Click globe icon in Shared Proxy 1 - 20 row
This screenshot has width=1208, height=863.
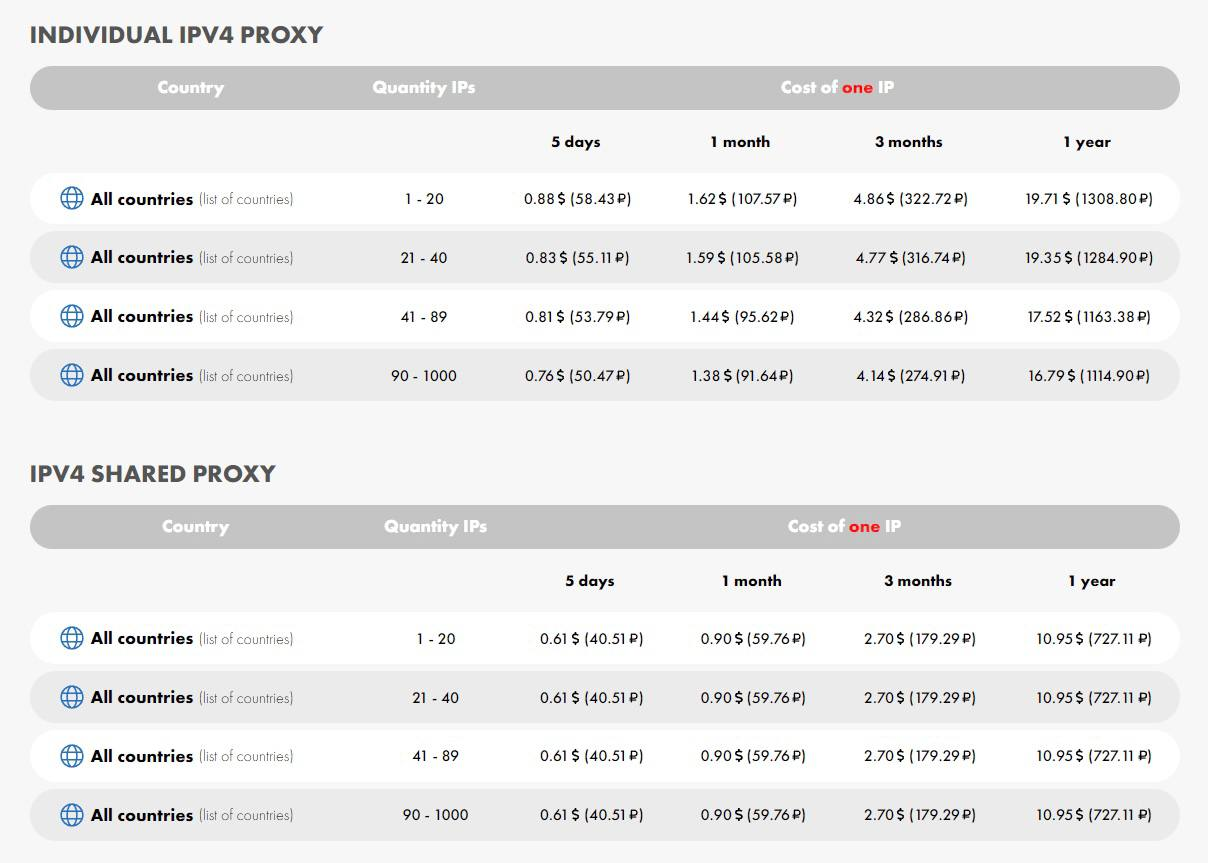click(x=72, y=638)
